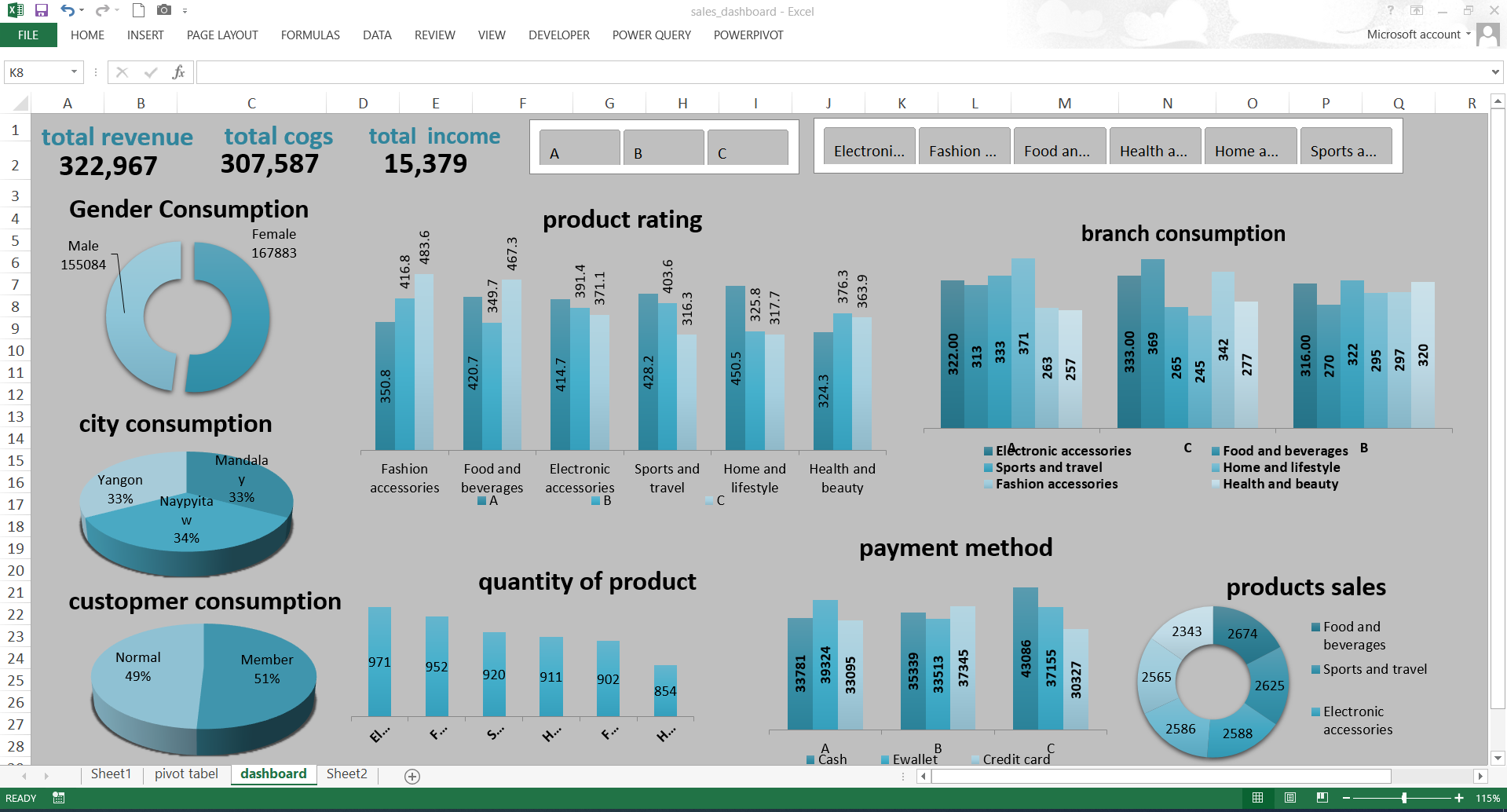Click the camera screenshot icon

click(163, 11)
